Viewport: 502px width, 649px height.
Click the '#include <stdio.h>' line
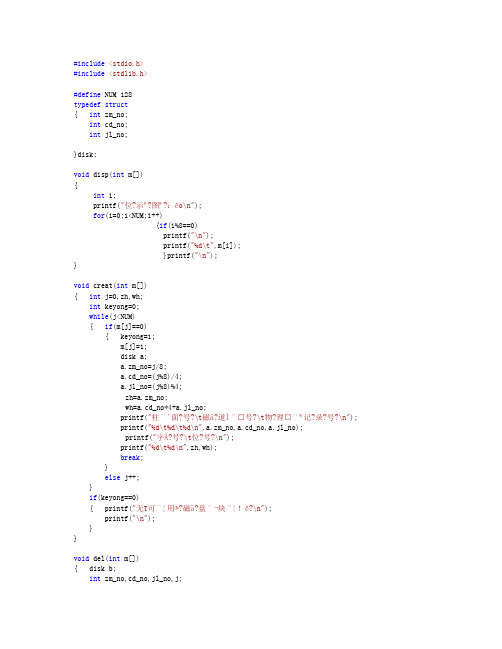pos(108,63)
